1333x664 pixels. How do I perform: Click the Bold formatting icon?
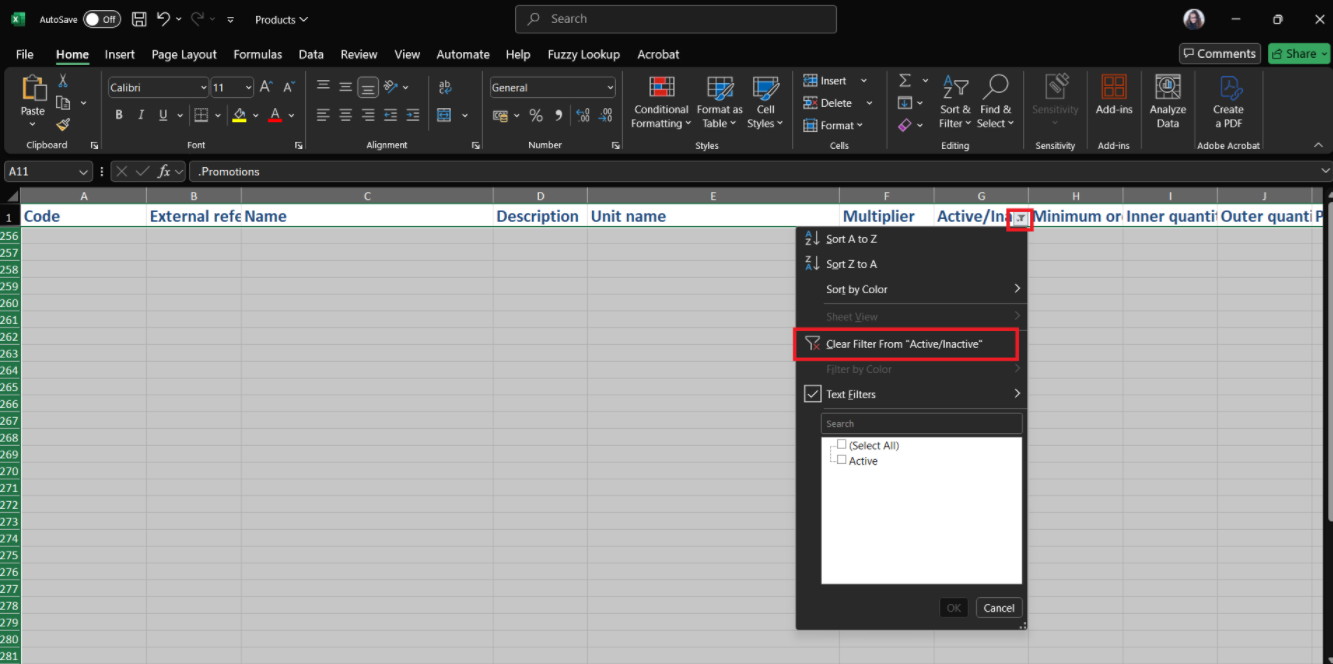pyautogui.click(x=119, y=115)
